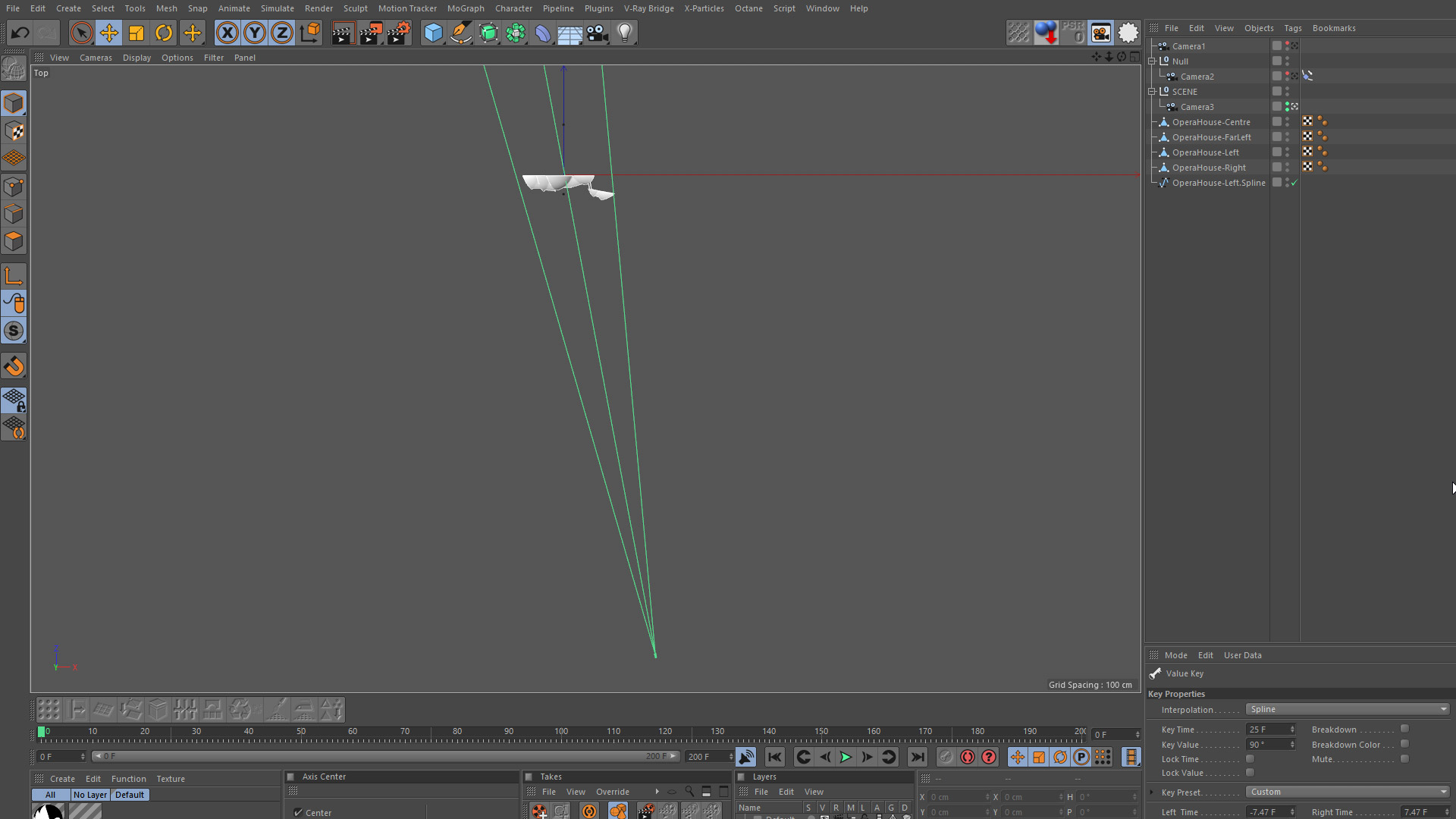
Task: Enable the Breakdown checkbox
Action: click(1404, 729)
